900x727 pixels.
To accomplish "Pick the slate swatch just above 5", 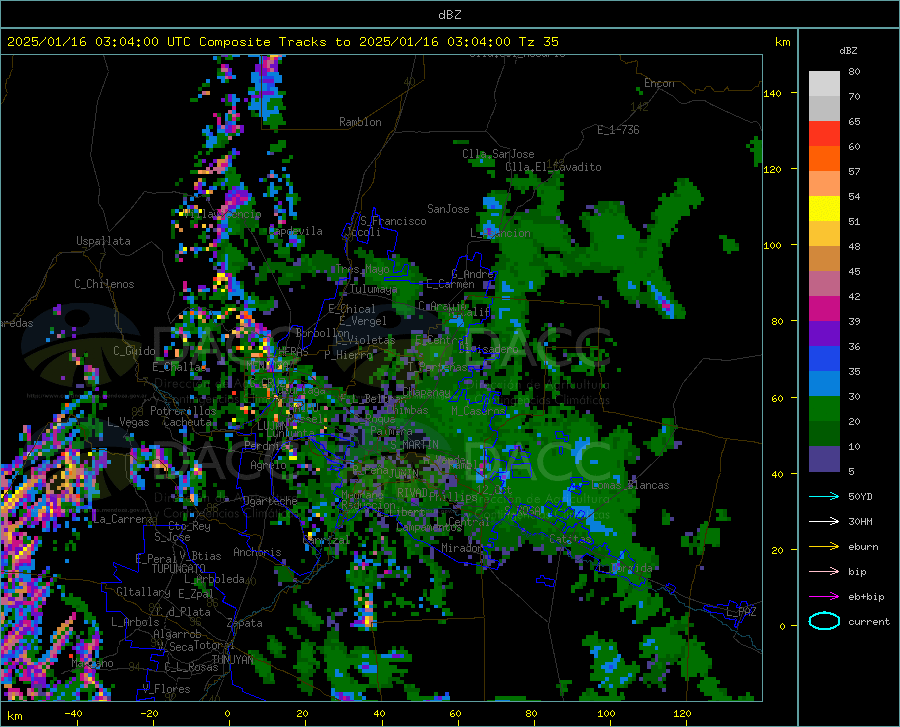I will pyautogui.click(x=824, y=459).
